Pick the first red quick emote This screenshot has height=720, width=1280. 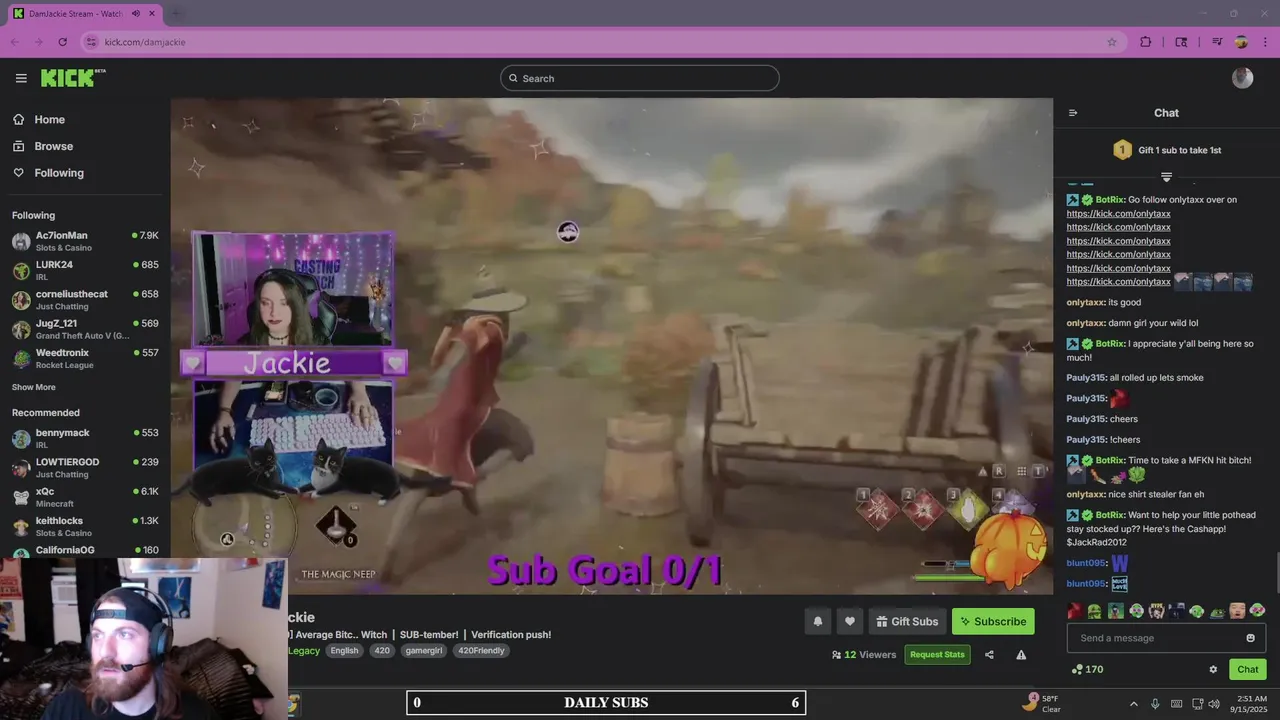(1075, 610)
